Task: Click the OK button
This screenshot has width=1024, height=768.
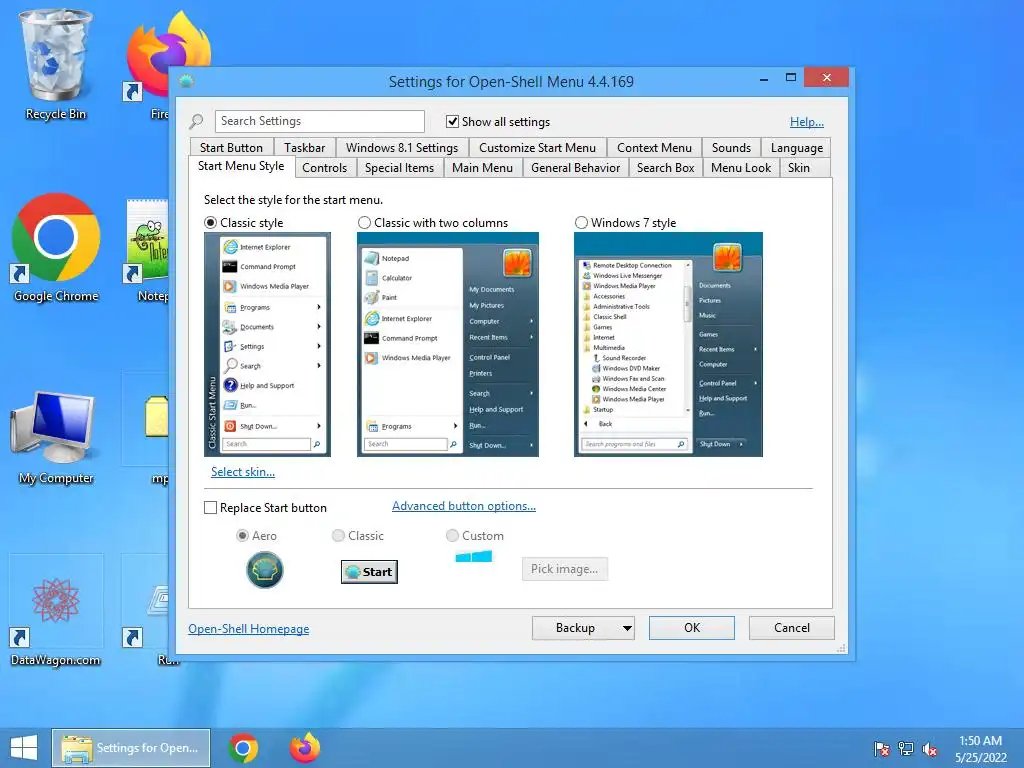Action: (x=692, y=628)
